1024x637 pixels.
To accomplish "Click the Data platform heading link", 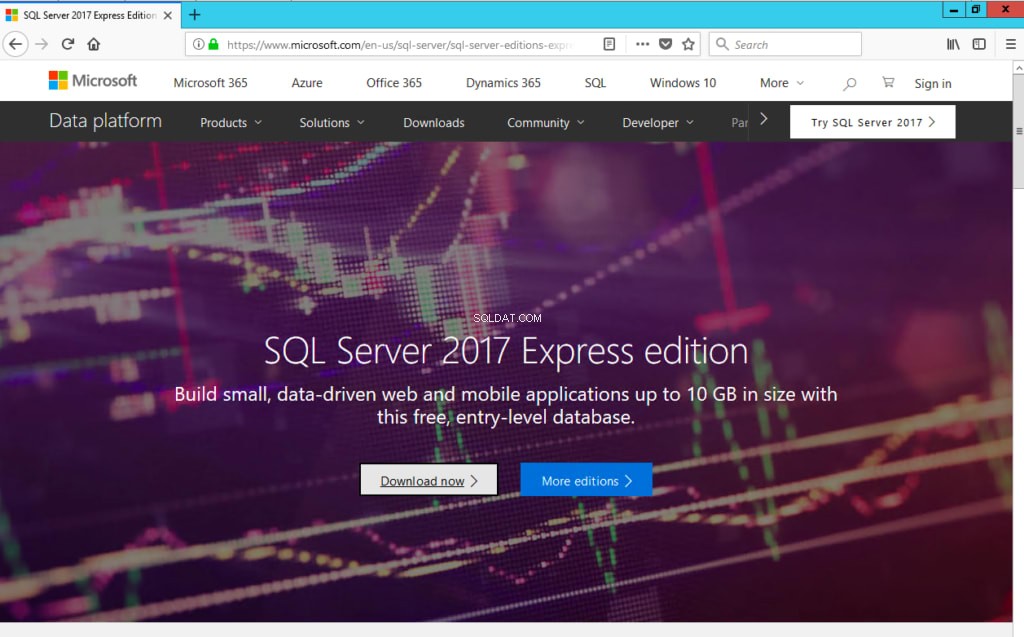I will tap(105, 121).
